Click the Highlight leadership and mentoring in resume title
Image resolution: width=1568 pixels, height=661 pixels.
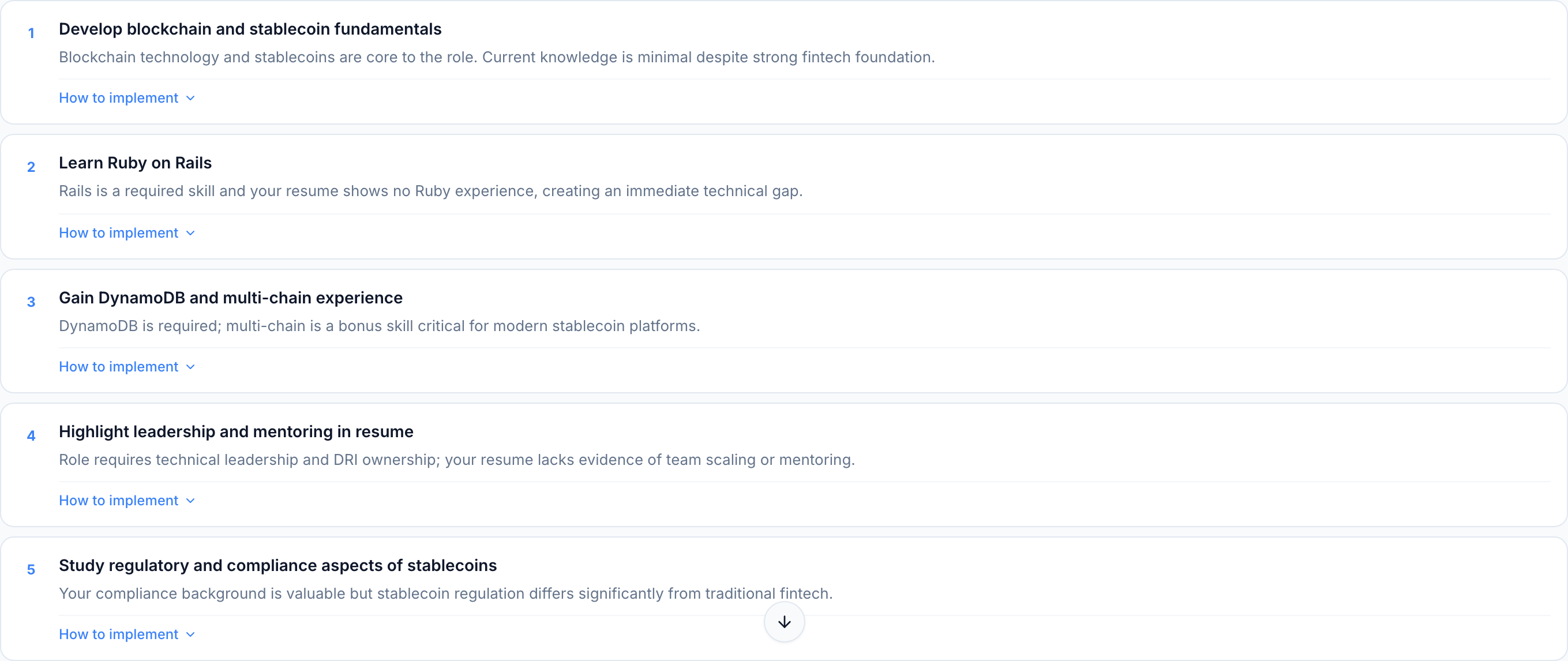tap(235, 431)
